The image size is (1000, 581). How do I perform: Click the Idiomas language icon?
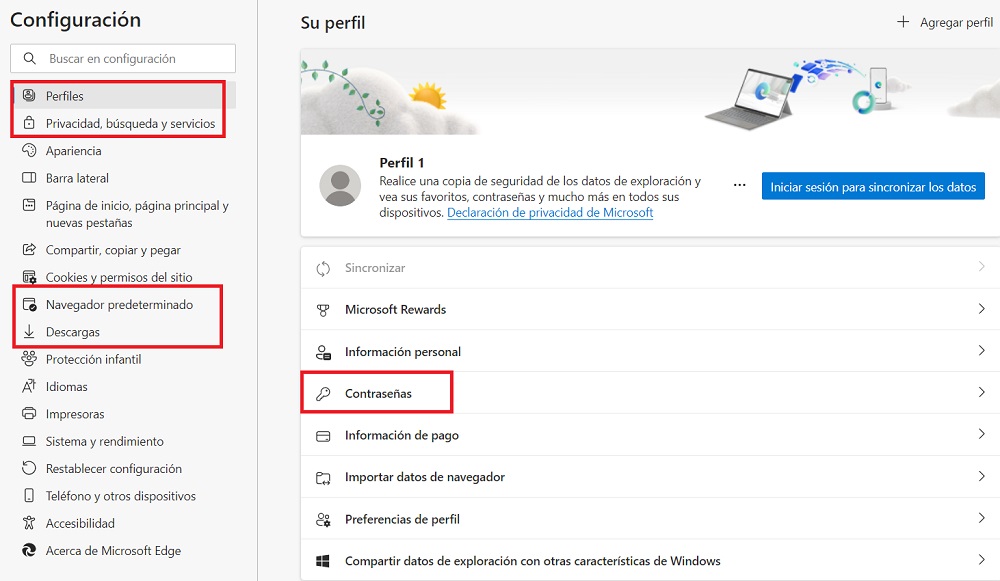tap(29, 386)
